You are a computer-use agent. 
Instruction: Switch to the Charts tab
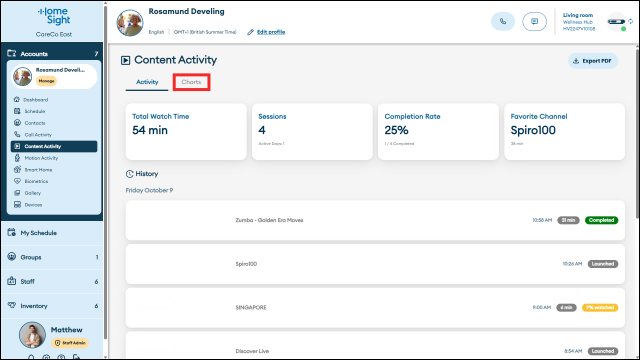click(x=191, y=82)
